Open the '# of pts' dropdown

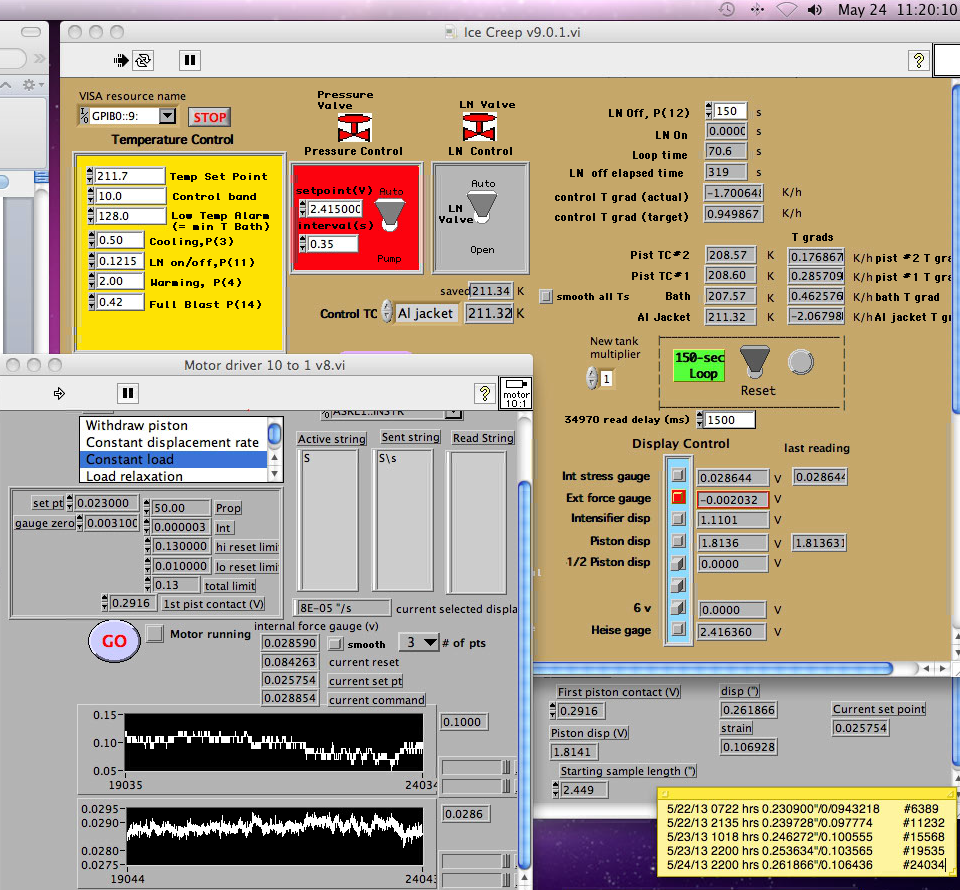[x=418, y=642]
